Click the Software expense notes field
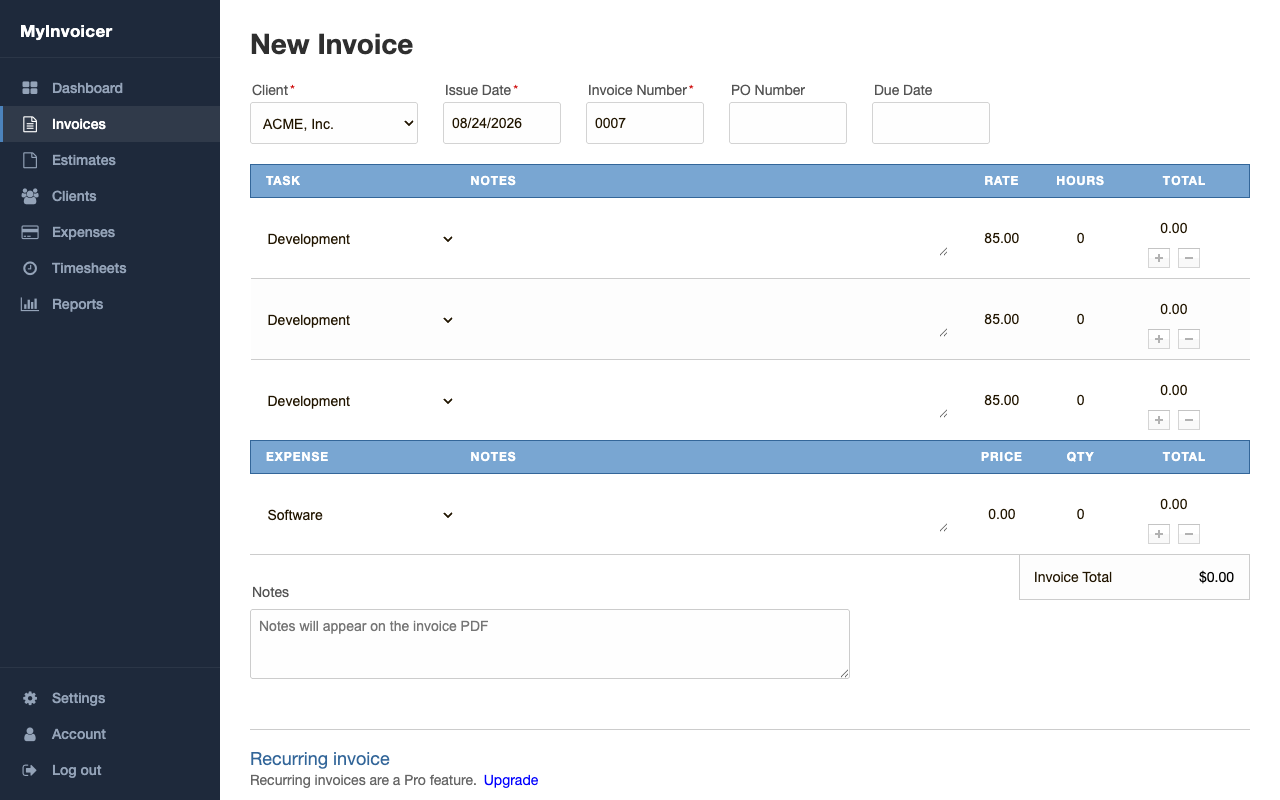This screenshot has width=1280, height=800. [x=708, y=515]
